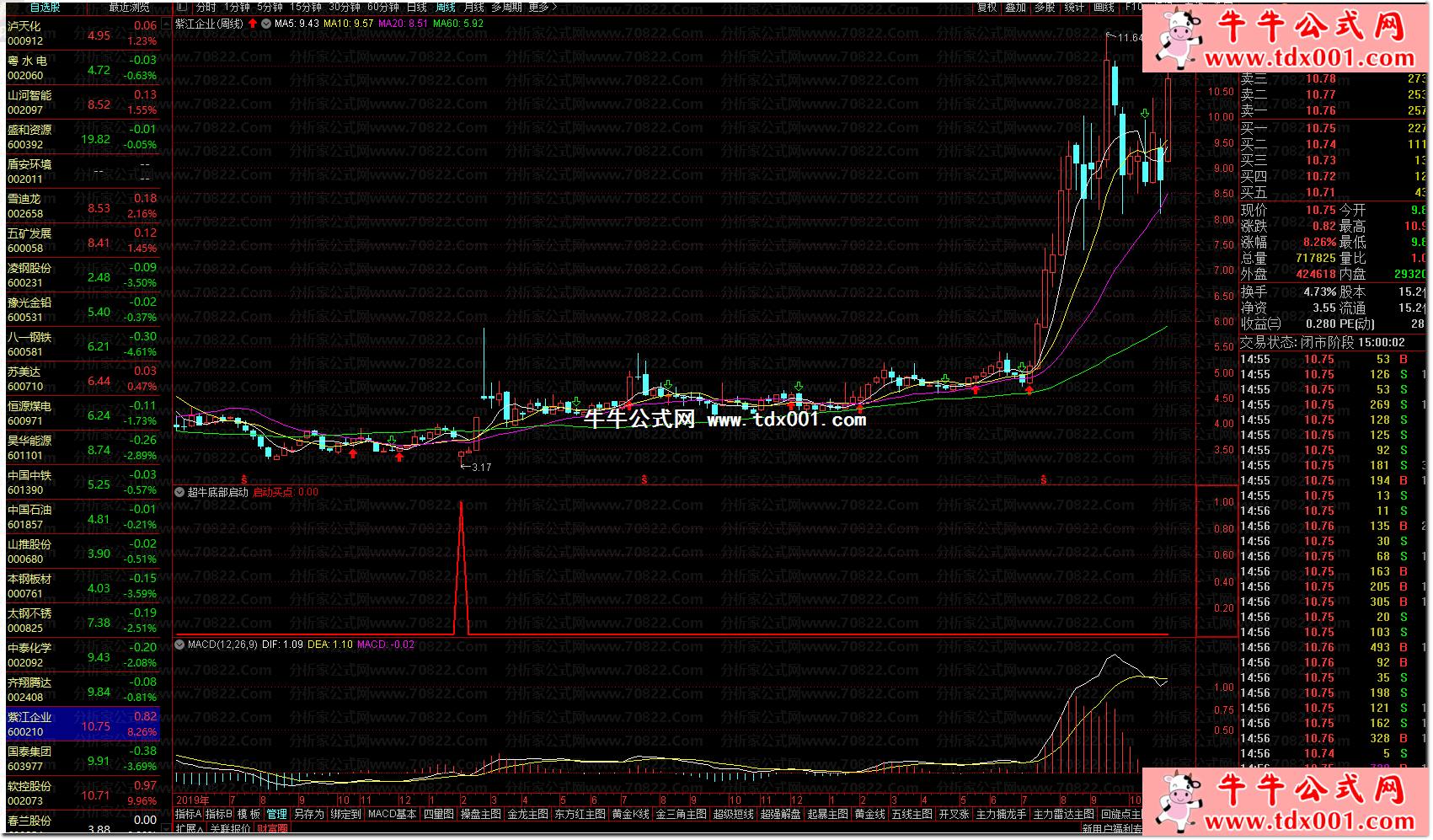Select the 五线主图 template
Viewport: 1433px width, 840px height.
point(912,815)
